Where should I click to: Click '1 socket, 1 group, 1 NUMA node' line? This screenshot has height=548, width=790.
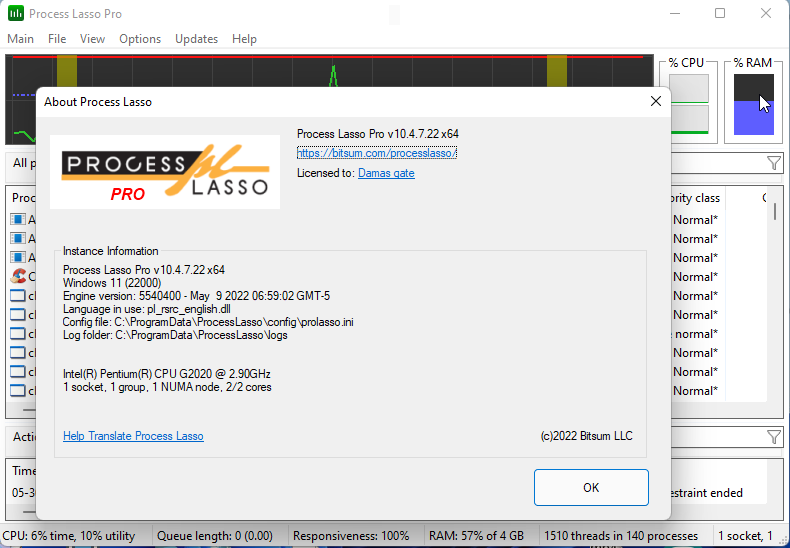(167, 387)
